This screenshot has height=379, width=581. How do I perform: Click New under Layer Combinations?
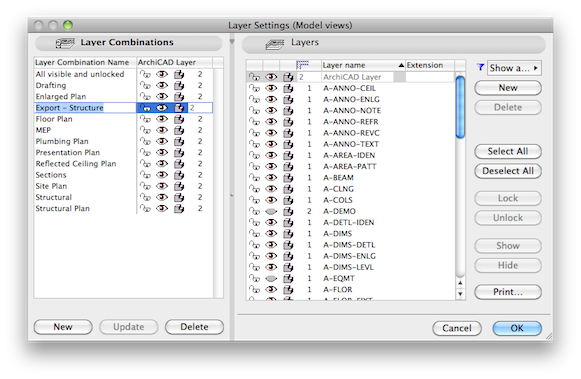click(x=63, y=327)
